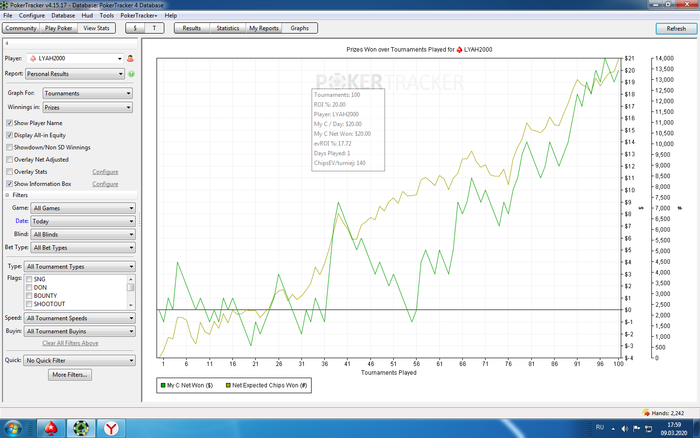Select the View Stats tab
This screenshot has height=438, width=700.
point(96,28)
